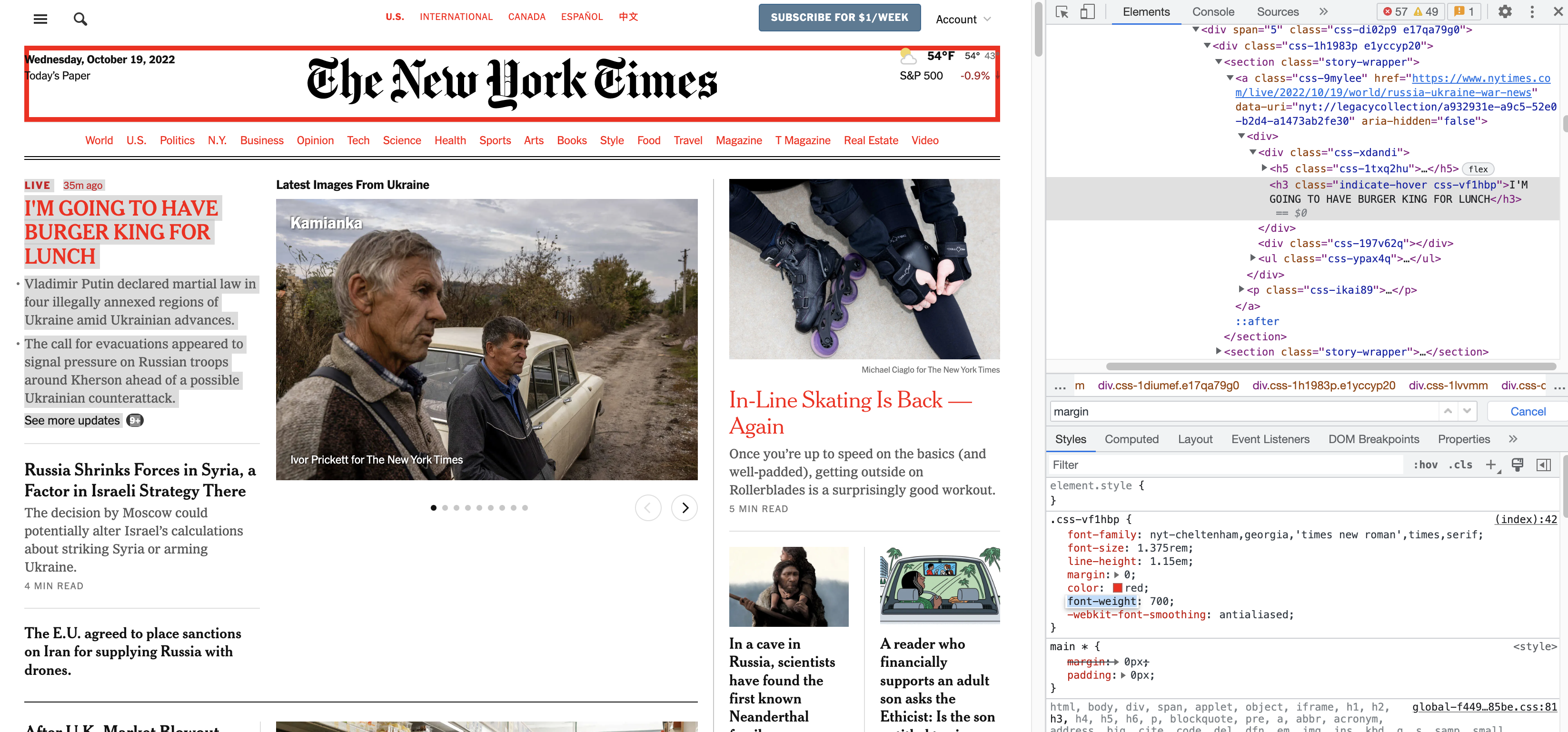Activate the DevTools inspect element picker

pyautogui.click(x=1062, y=11)
